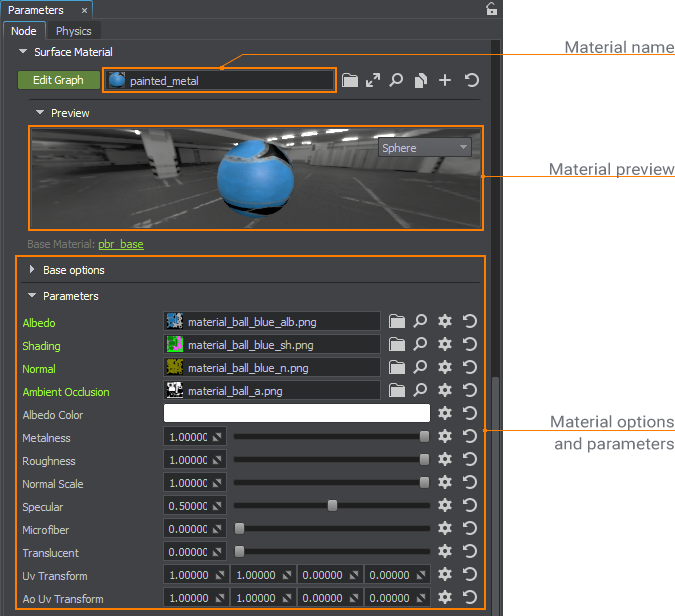Select the Node tab
The image size is (675, 616).
click(23, 31)
